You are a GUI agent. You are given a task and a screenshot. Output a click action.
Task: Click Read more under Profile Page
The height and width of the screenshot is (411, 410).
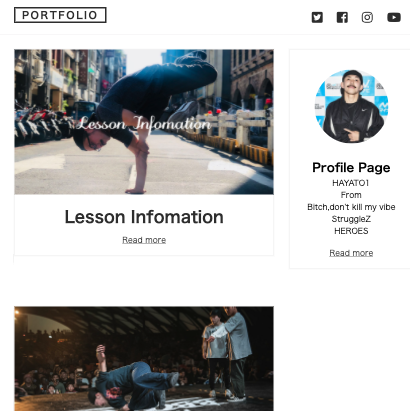[x=351, y=253]
